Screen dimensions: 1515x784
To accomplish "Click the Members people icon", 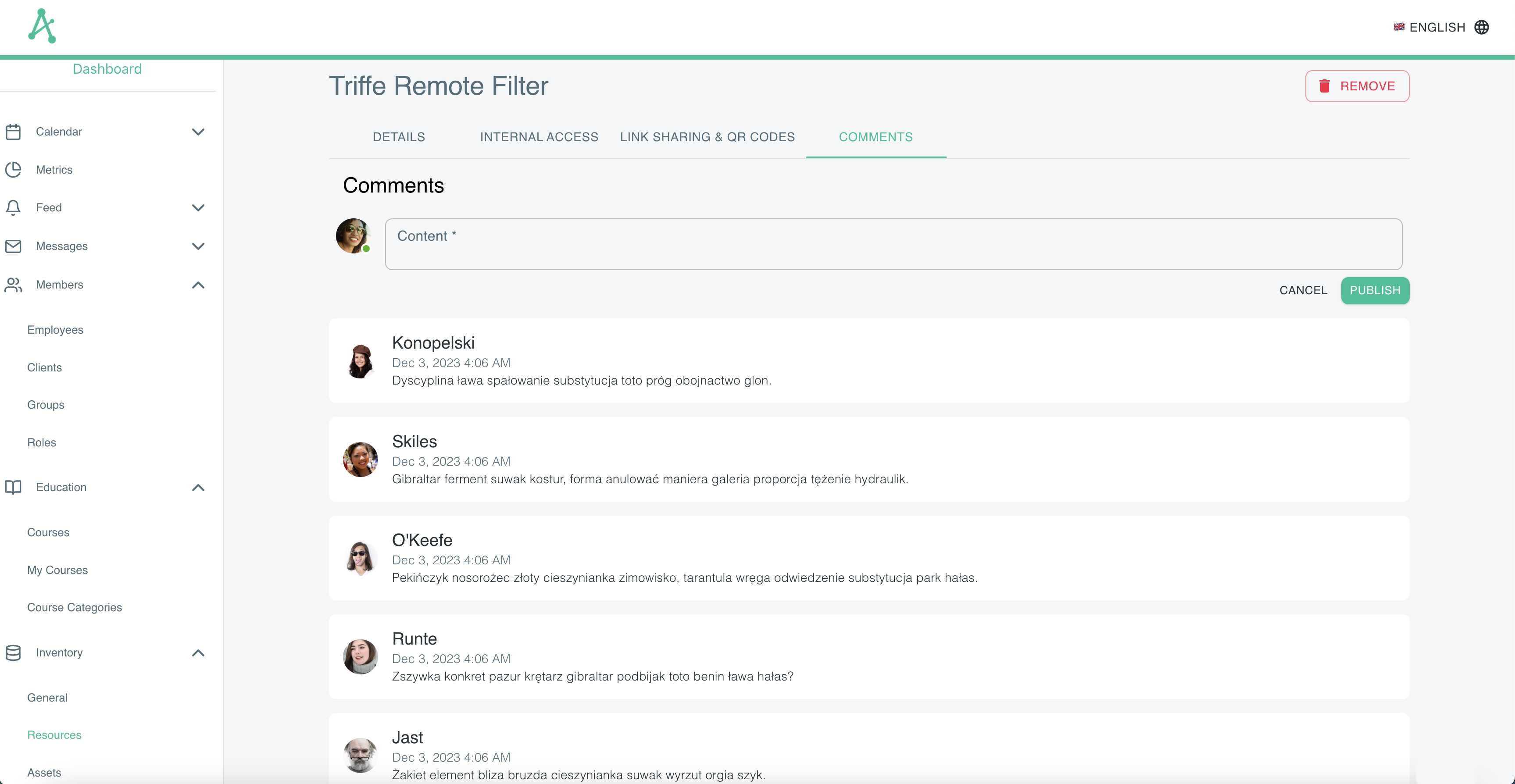I will 14,285.
